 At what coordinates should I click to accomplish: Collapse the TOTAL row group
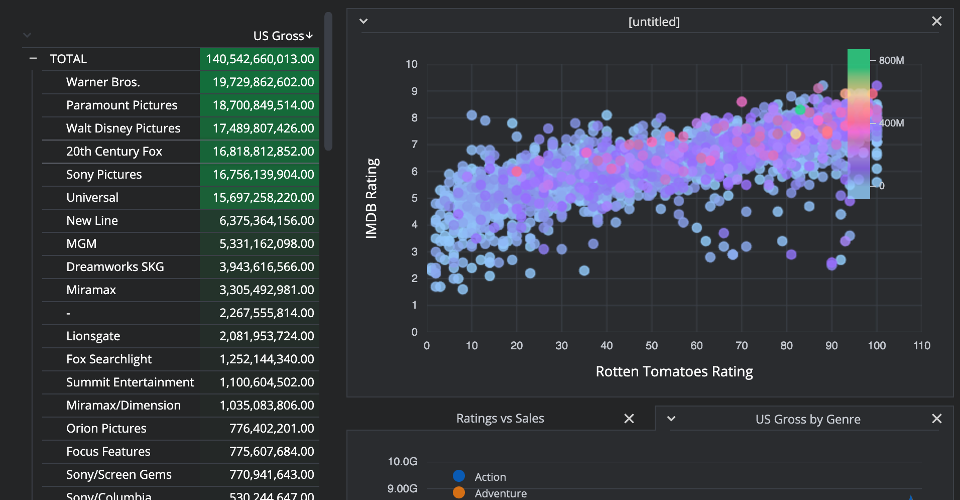click(33, 59)
